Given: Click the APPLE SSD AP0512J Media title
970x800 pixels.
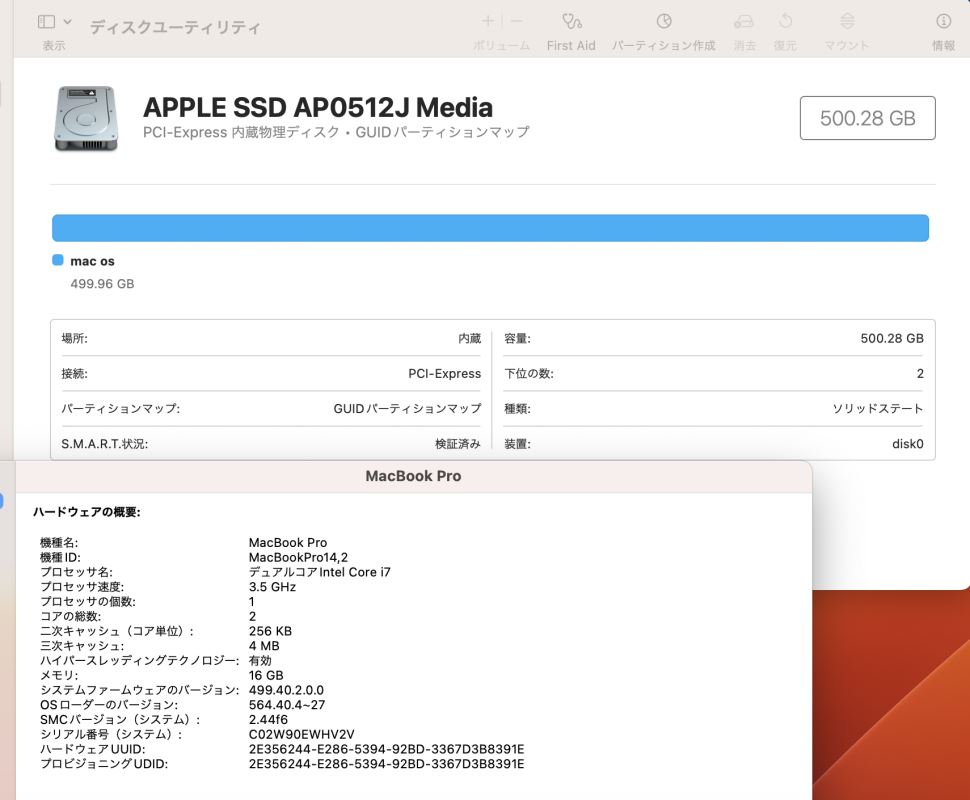Looking at the screenshot, I should [318, 107].
